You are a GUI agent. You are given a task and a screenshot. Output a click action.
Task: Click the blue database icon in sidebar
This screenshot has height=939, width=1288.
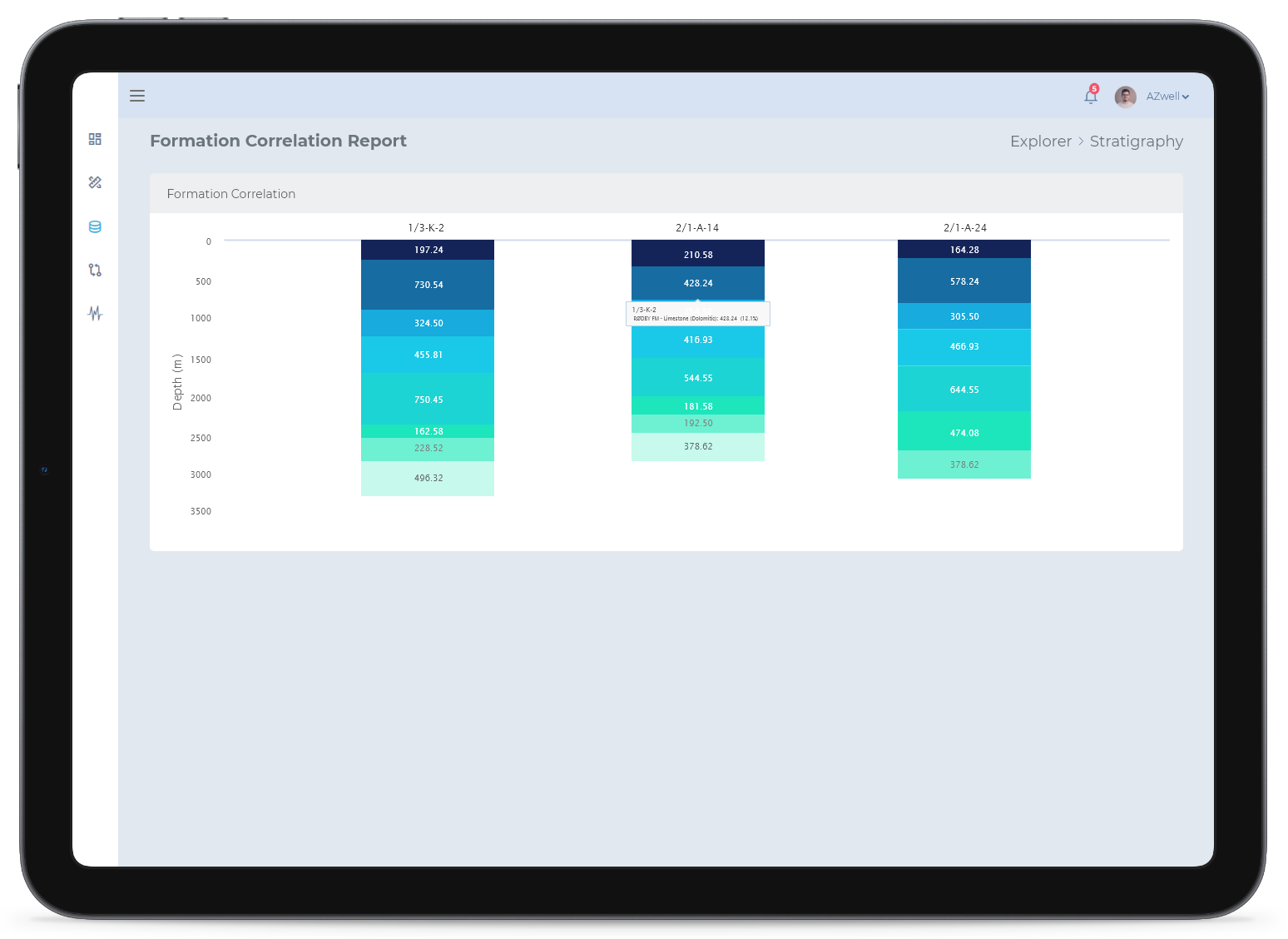click(95, 226)
